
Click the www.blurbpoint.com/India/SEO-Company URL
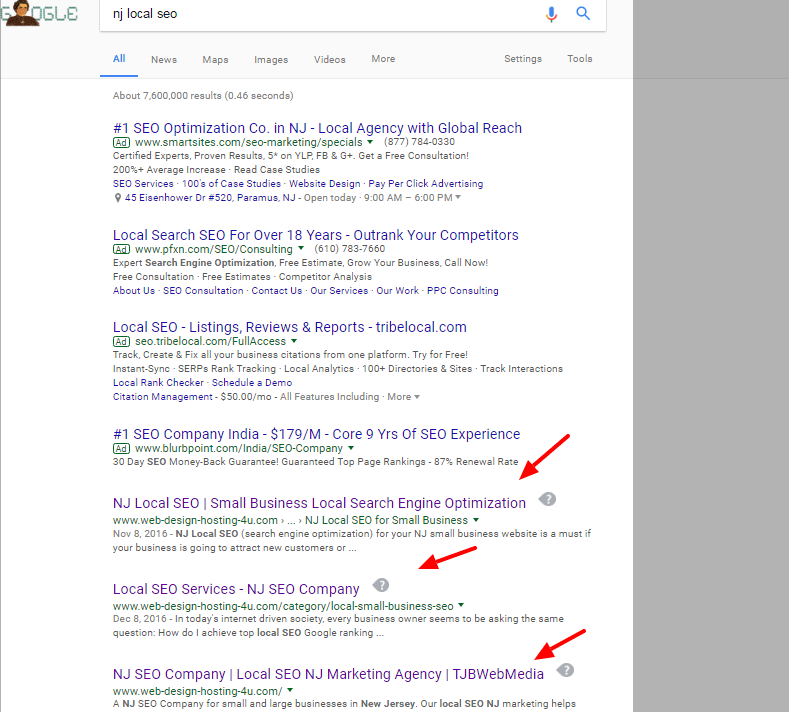click(x=239, y=448)
